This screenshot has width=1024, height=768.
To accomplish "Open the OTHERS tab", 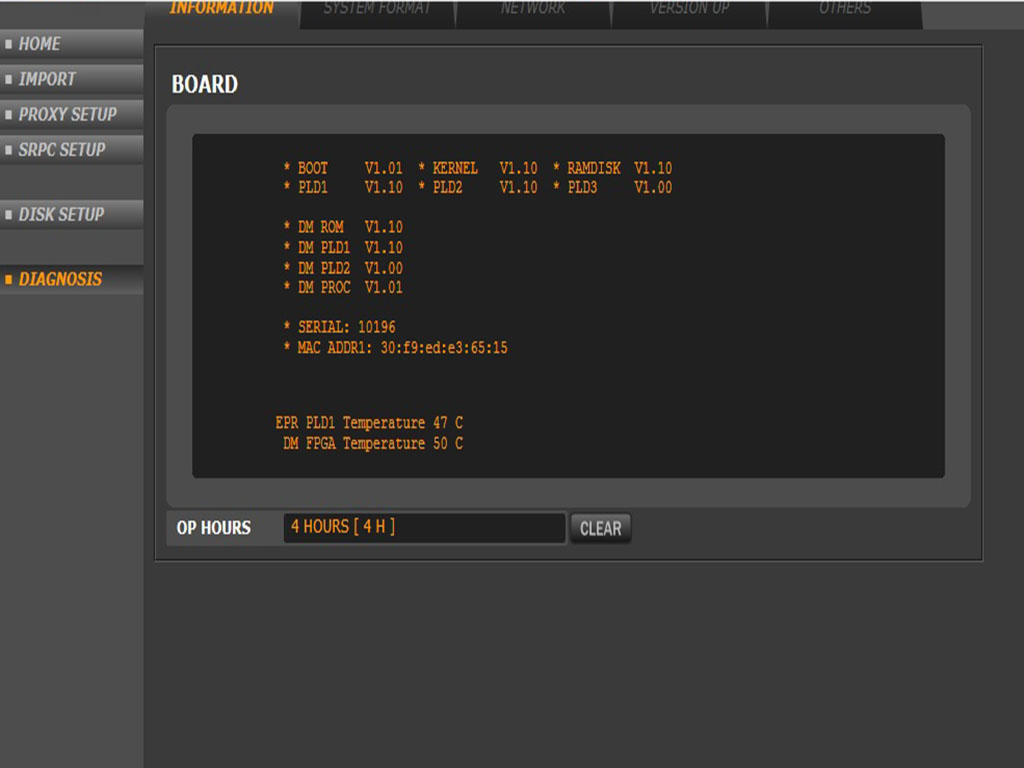I will (x=845, y=10).
